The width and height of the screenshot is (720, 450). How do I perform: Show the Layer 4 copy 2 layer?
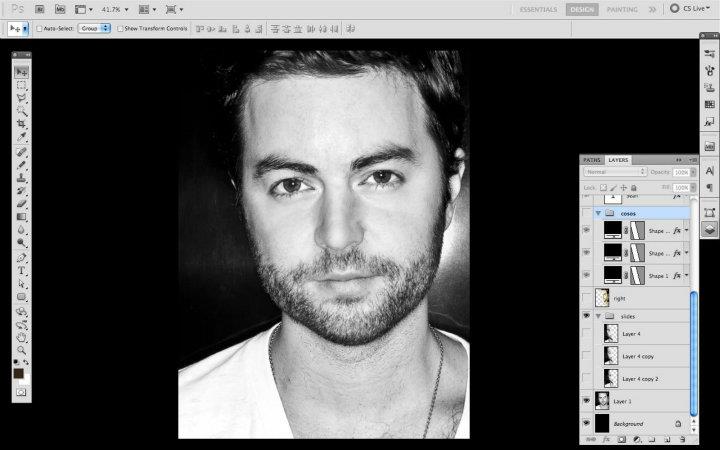point(586,378)
